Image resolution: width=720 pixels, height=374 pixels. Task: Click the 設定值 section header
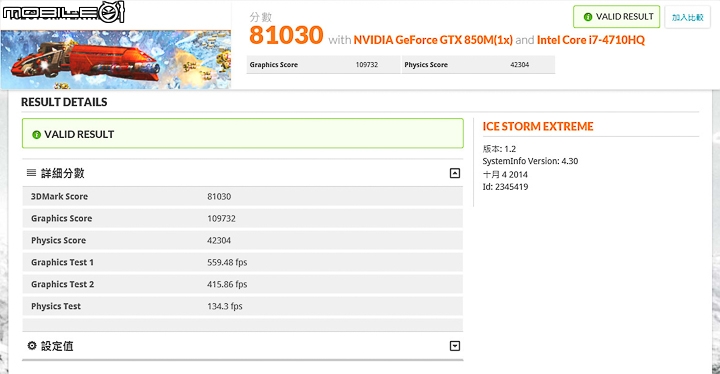tap(242, 346)
